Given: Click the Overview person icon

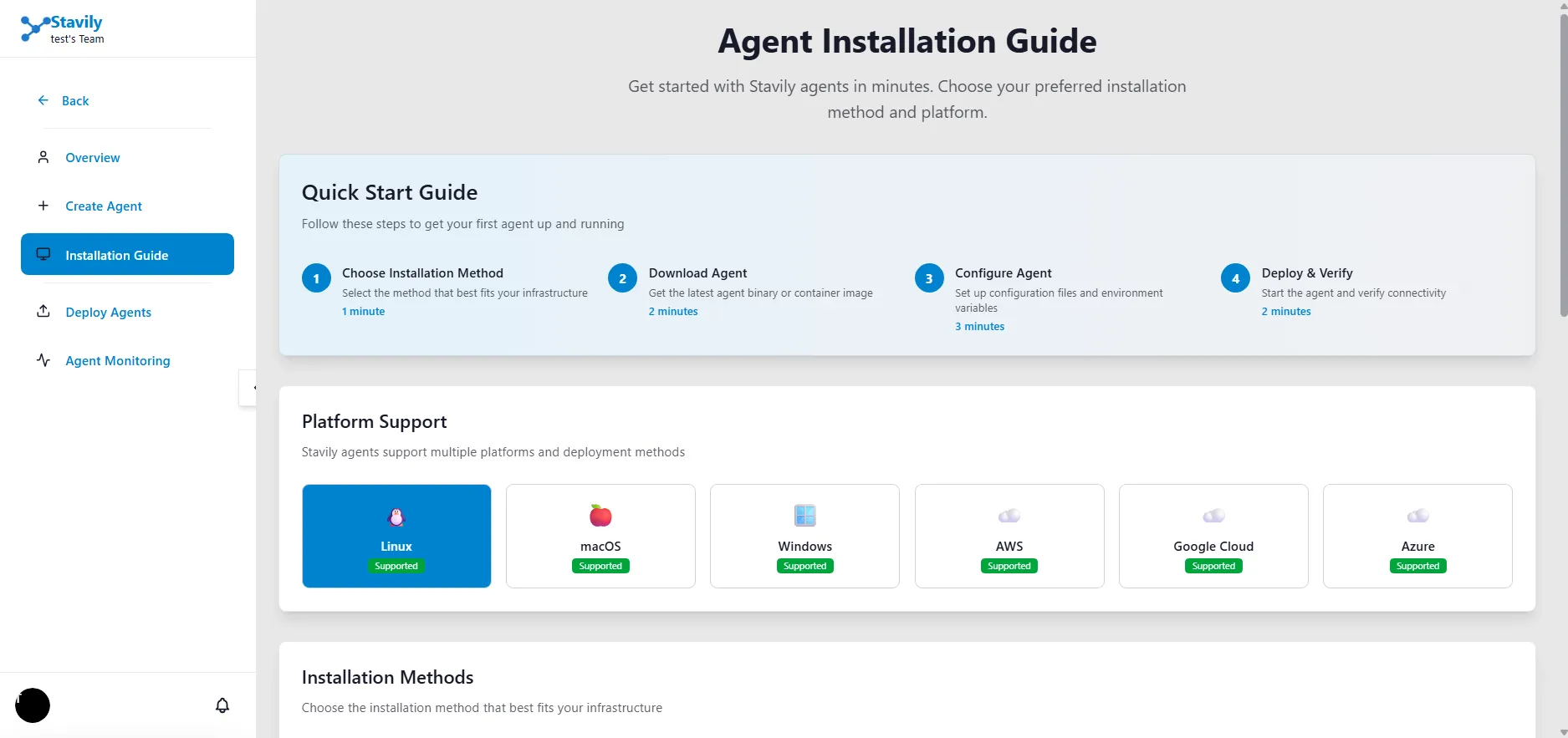Looking at the screenshot, I should (43, 157).
